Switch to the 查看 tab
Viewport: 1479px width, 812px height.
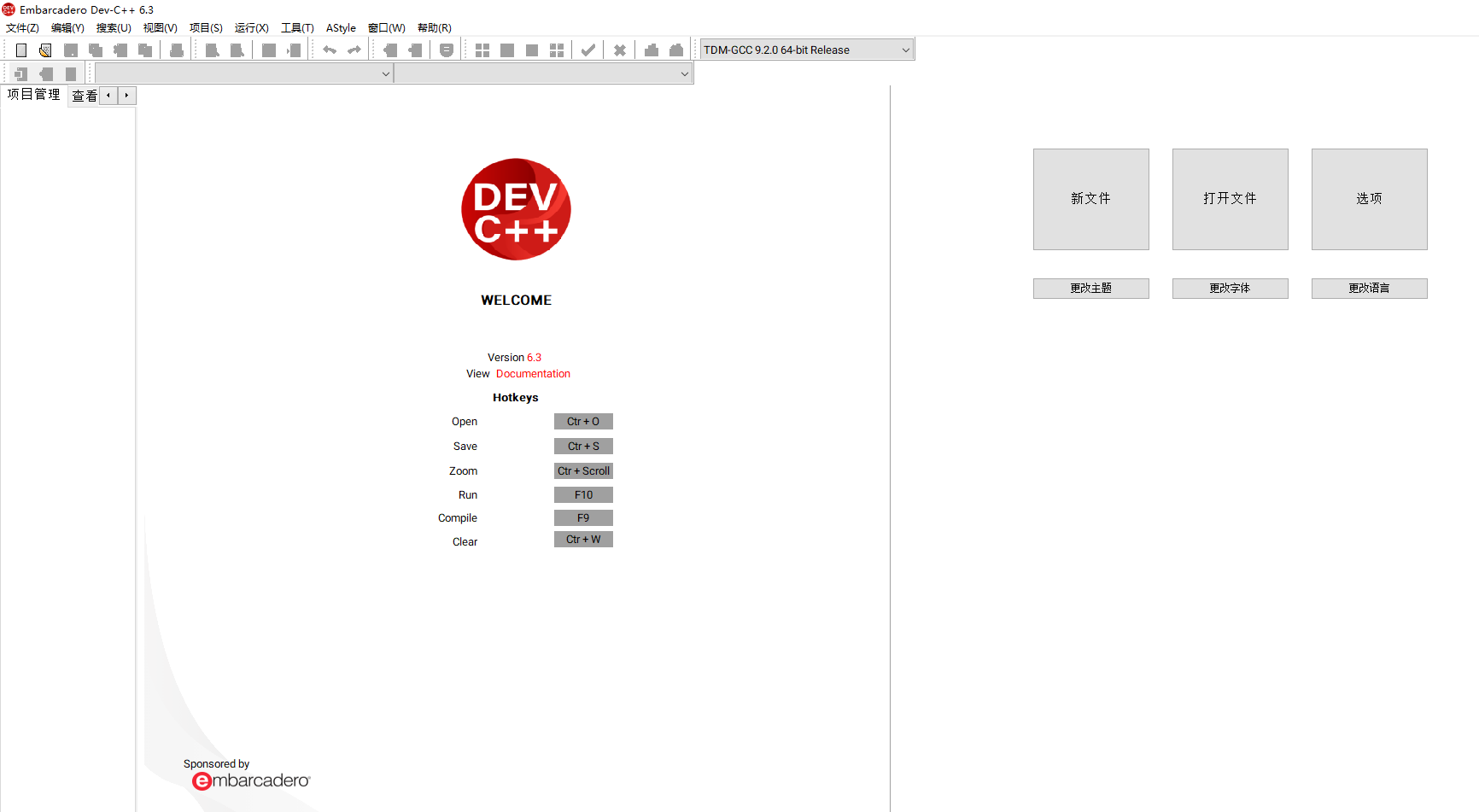coord(84,96)
